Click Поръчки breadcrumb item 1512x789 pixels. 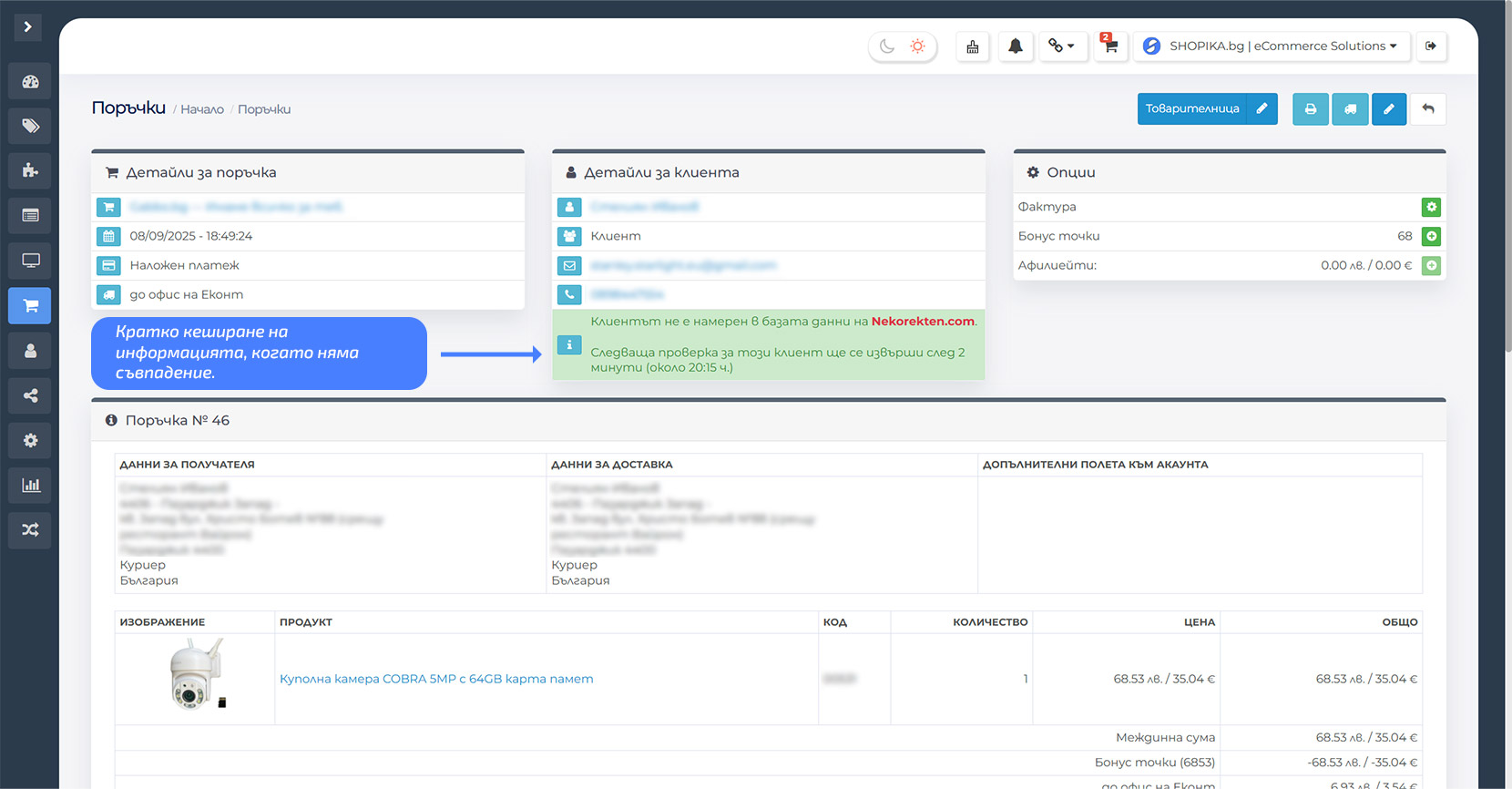click(x=264, y=109)
